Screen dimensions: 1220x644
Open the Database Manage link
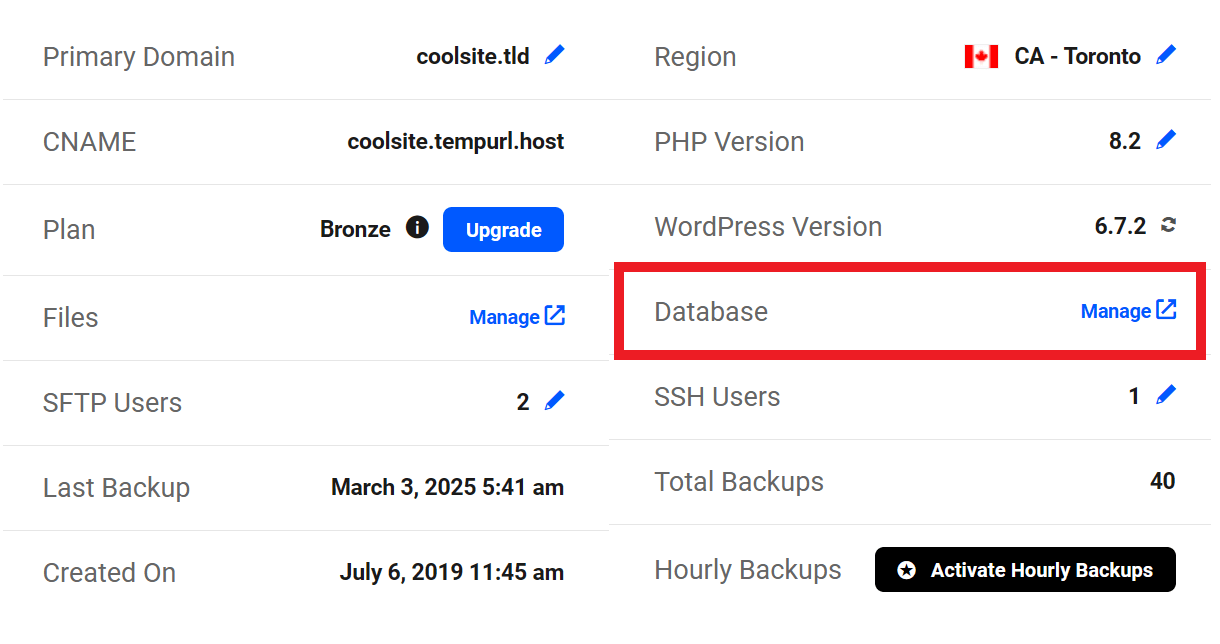(x=1128, y=311)
